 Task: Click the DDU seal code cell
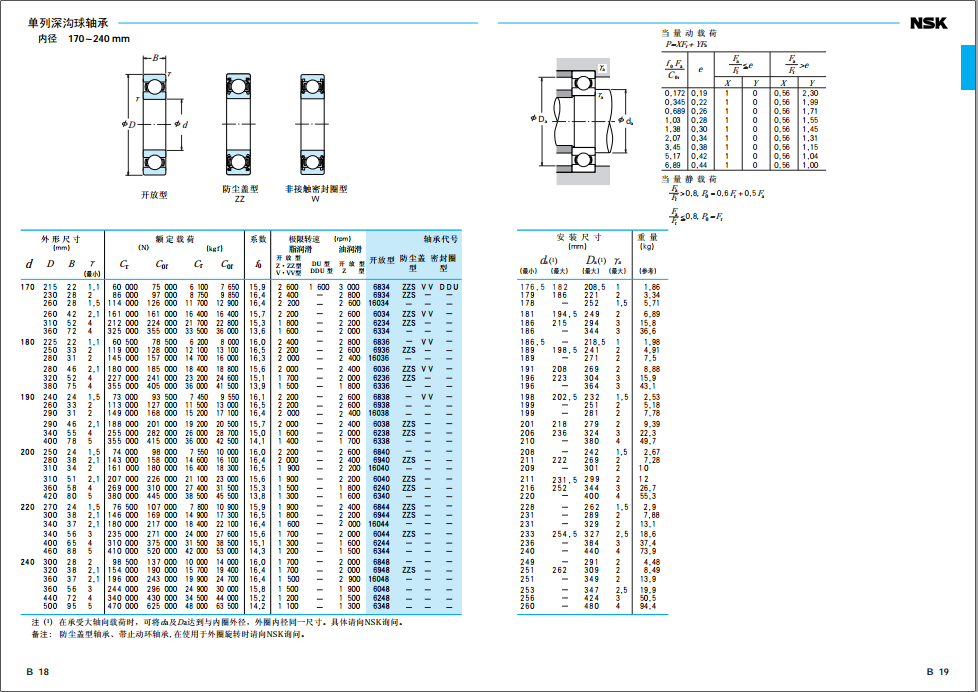coord(449,287)
